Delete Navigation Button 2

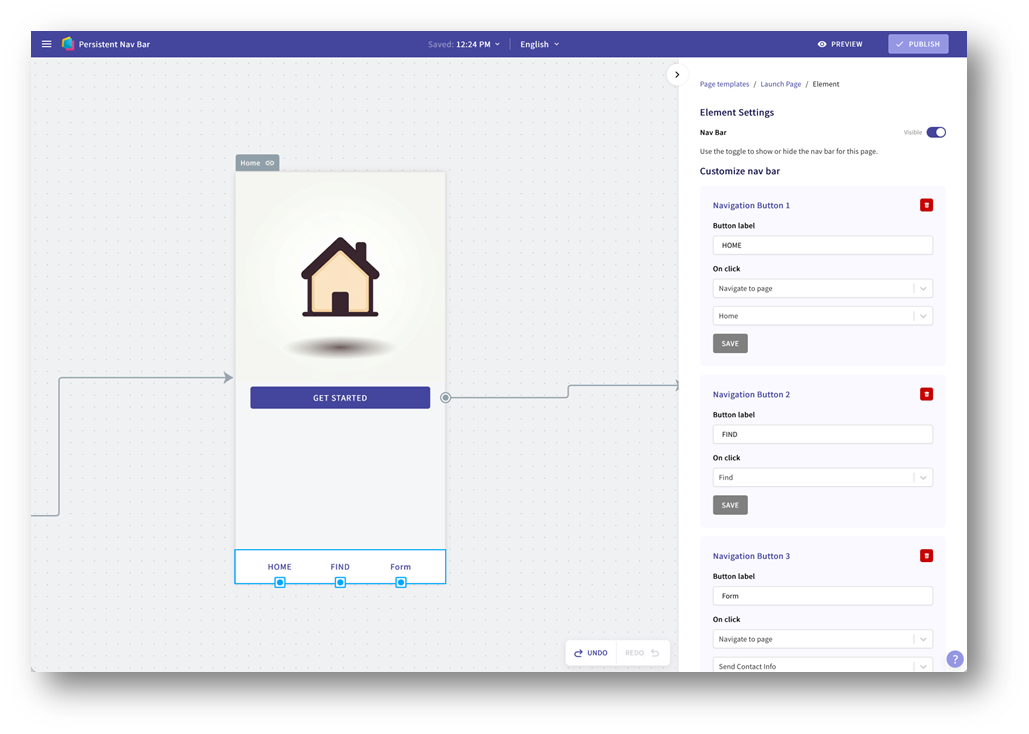coord(926,394)
